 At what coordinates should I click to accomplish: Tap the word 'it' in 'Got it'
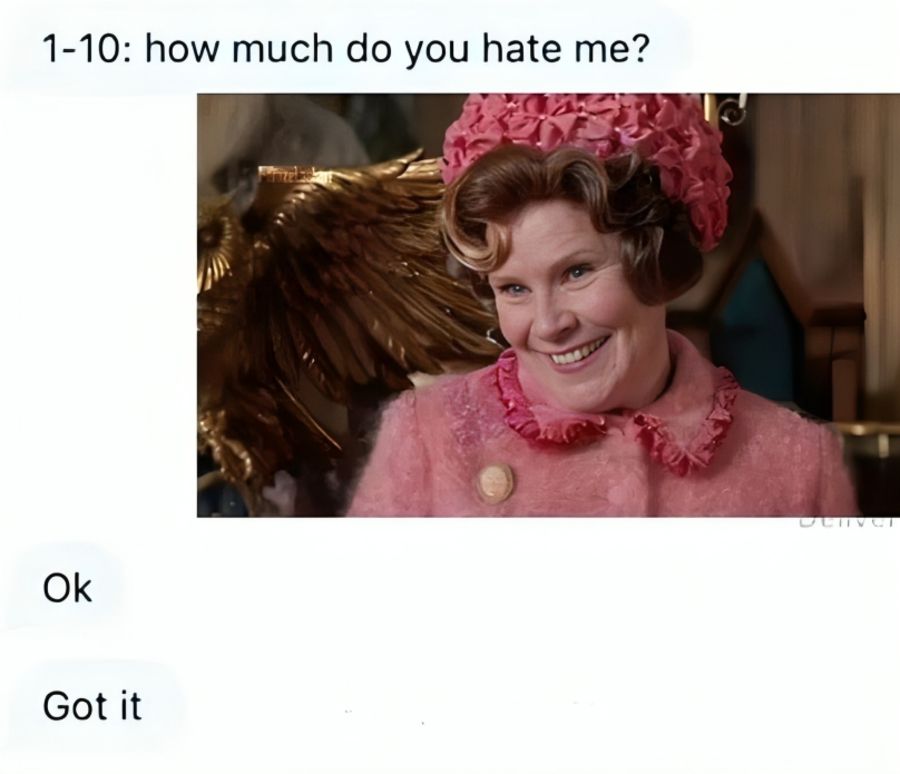click(130, 706)
